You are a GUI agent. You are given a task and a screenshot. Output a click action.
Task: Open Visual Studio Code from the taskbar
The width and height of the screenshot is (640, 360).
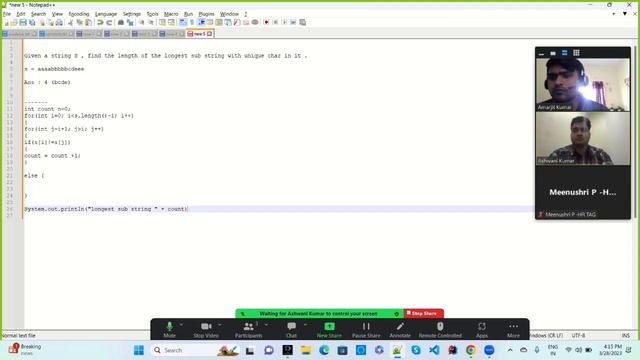(434, 350)
